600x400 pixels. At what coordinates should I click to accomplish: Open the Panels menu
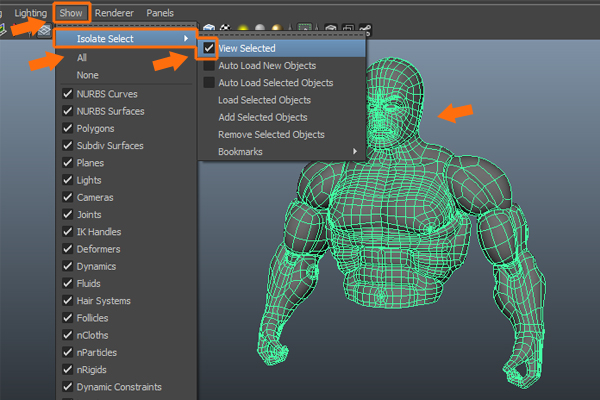click(x=159, y=13)
